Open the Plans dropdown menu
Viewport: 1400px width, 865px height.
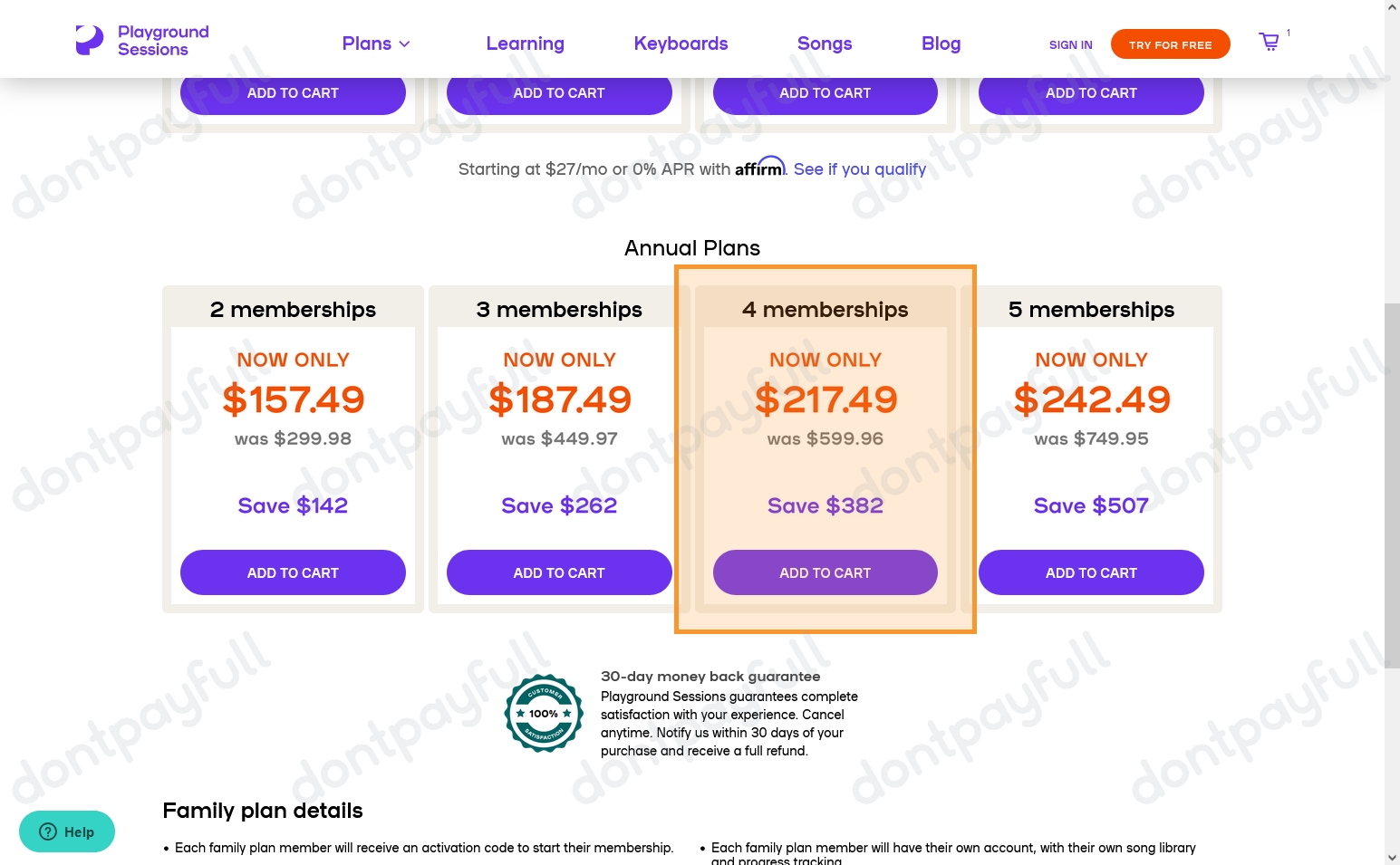(367, 43)
